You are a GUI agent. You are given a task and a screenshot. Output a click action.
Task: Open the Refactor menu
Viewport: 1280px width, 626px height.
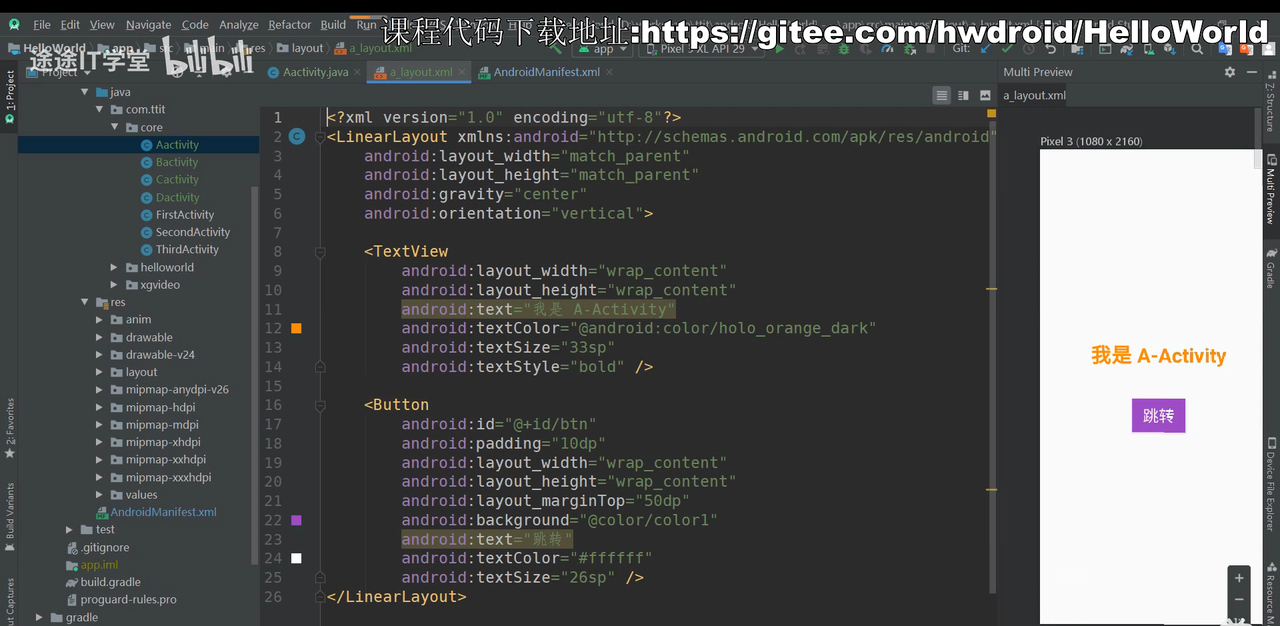(x=290, y=25)
